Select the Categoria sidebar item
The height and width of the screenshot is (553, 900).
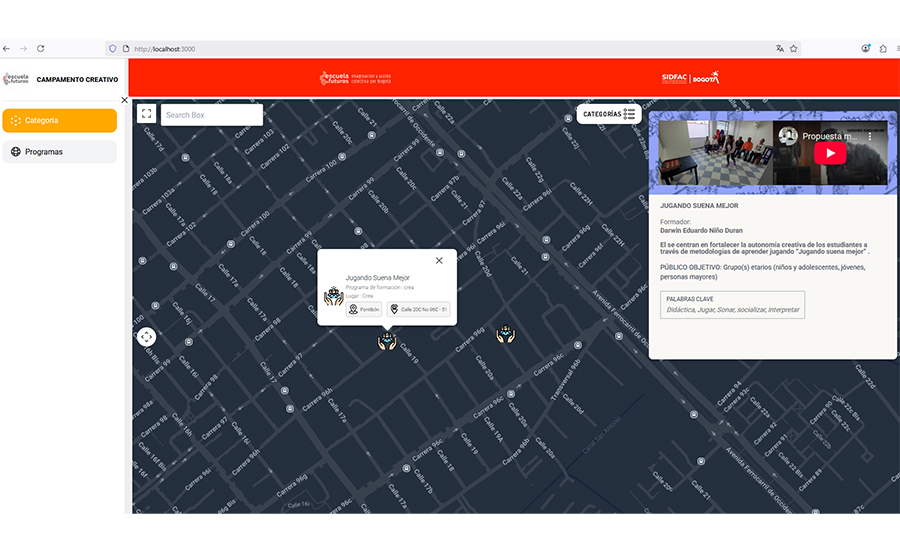click(x=59, y=121)
